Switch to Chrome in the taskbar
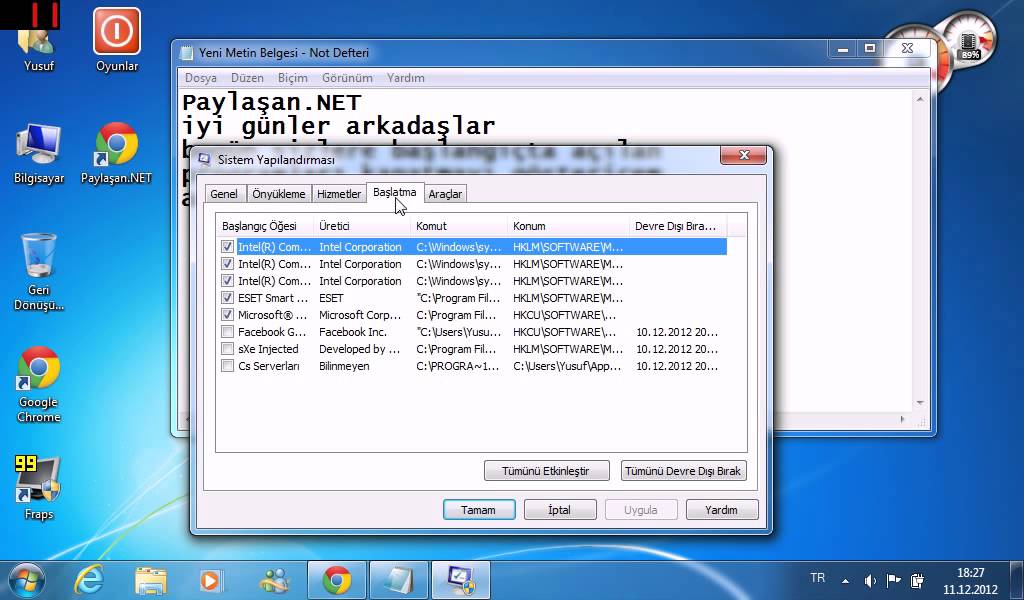Screen dimensions: 1024x600 [x=337, y=580]
